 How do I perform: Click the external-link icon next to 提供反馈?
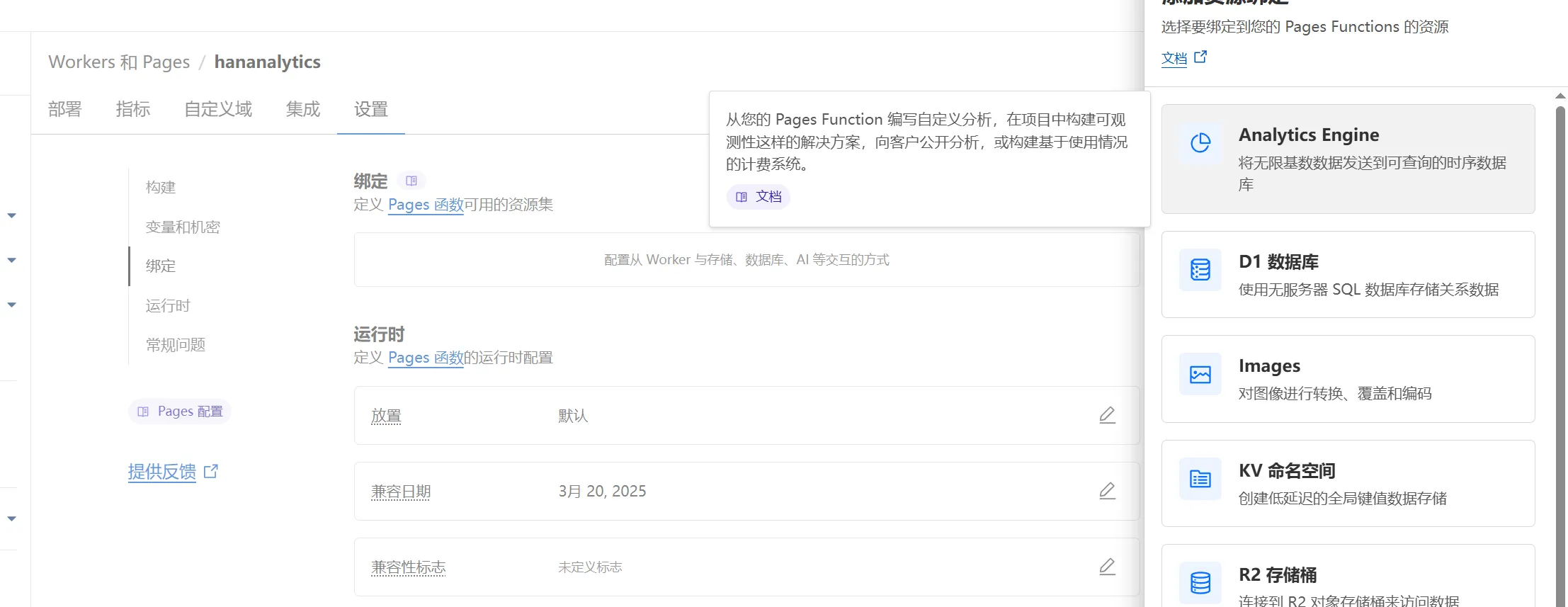[211, 471]
